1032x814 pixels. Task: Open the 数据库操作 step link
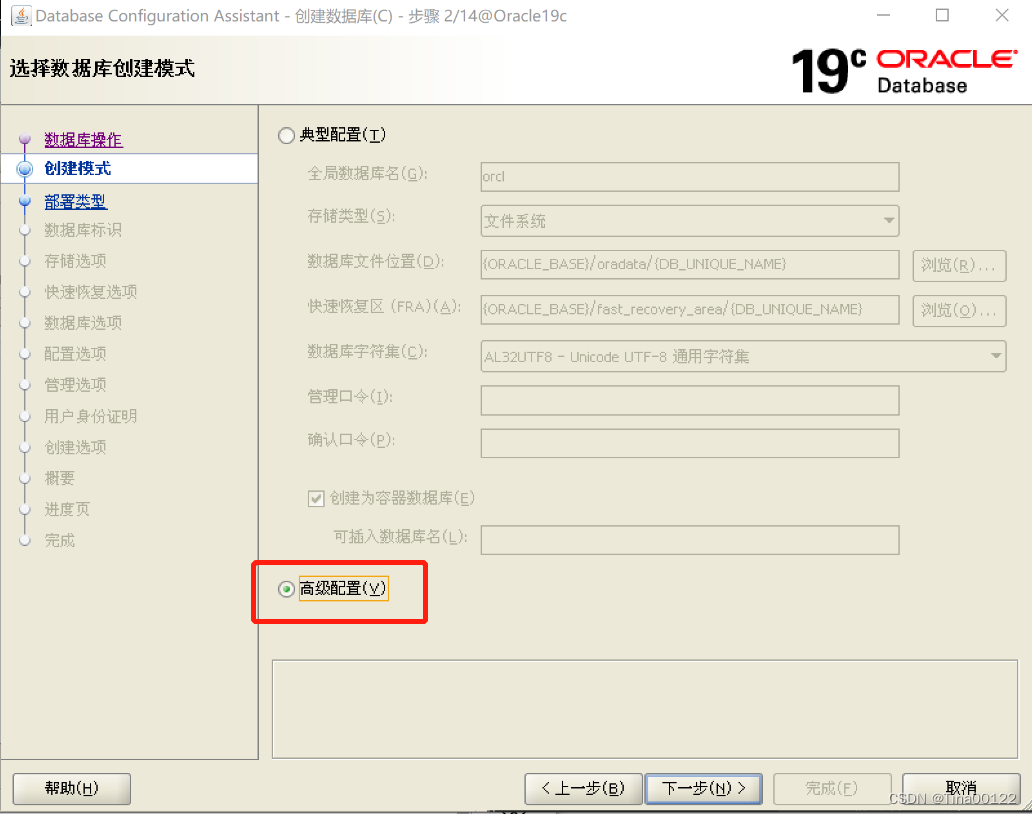point(84,140)
